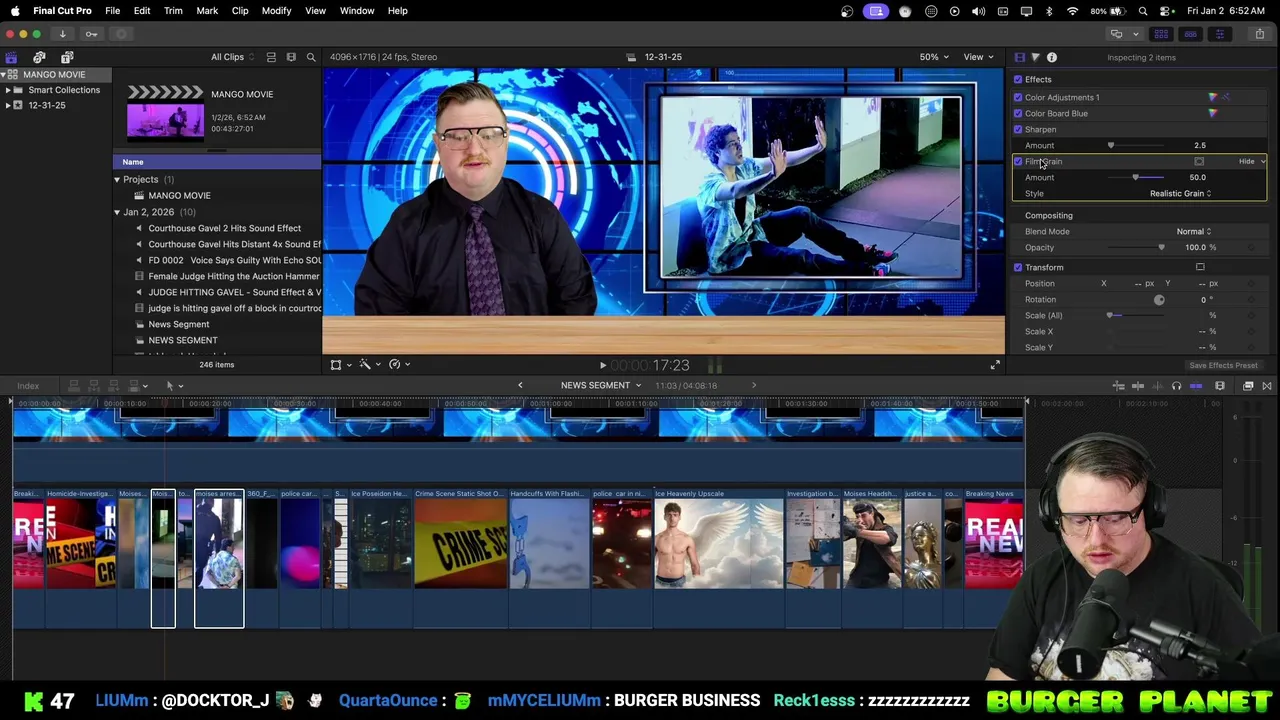
Task: Open color icon for Color Adjustments 1
Action: (1213, 97)
